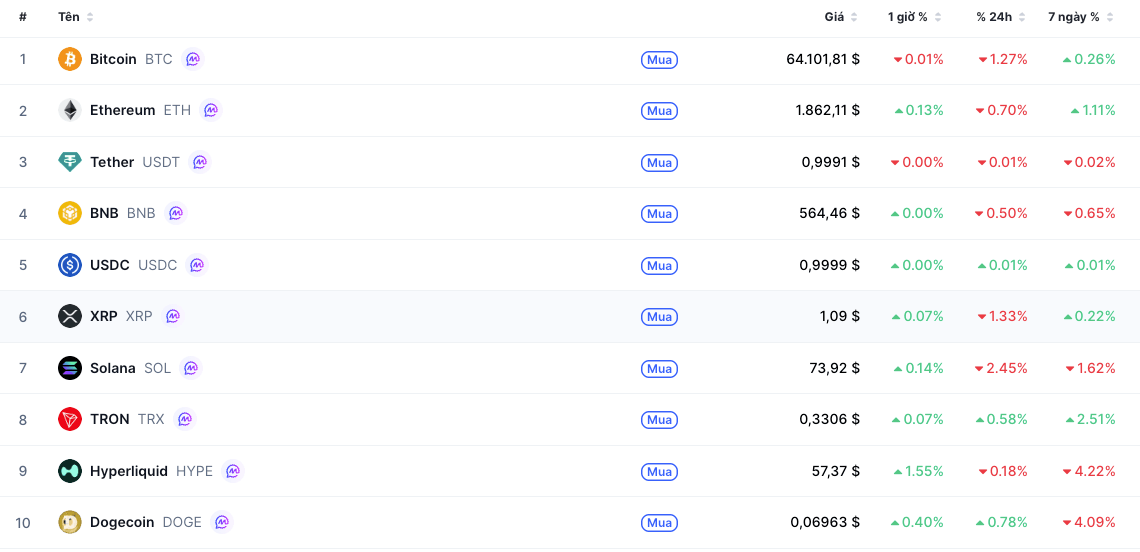Click the Mua button for Hyperliquid
Viewport: 1140px width, 552px height.
pyautogui.click(x=659, y=471)
